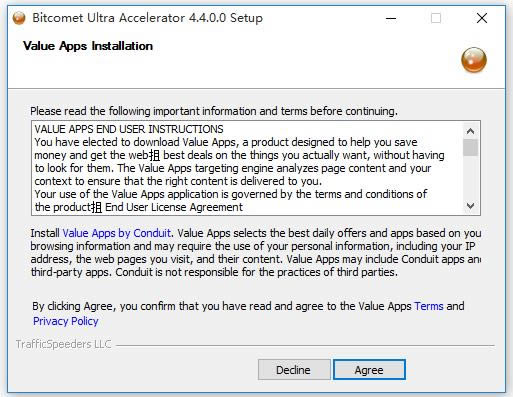The width and height of the screenshot is (513, 397).
Task: Open the Value Apps Terms link
Action: (x=429, y=306)
